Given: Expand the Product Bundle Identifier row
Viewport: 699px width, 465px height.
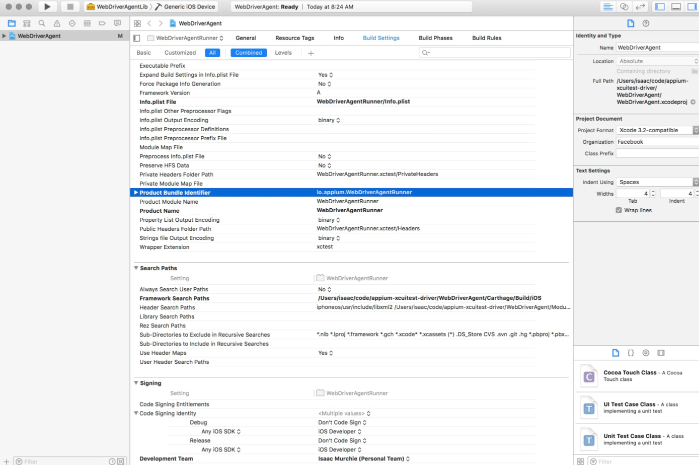Looking at the screenshot, I should (135, 191).
